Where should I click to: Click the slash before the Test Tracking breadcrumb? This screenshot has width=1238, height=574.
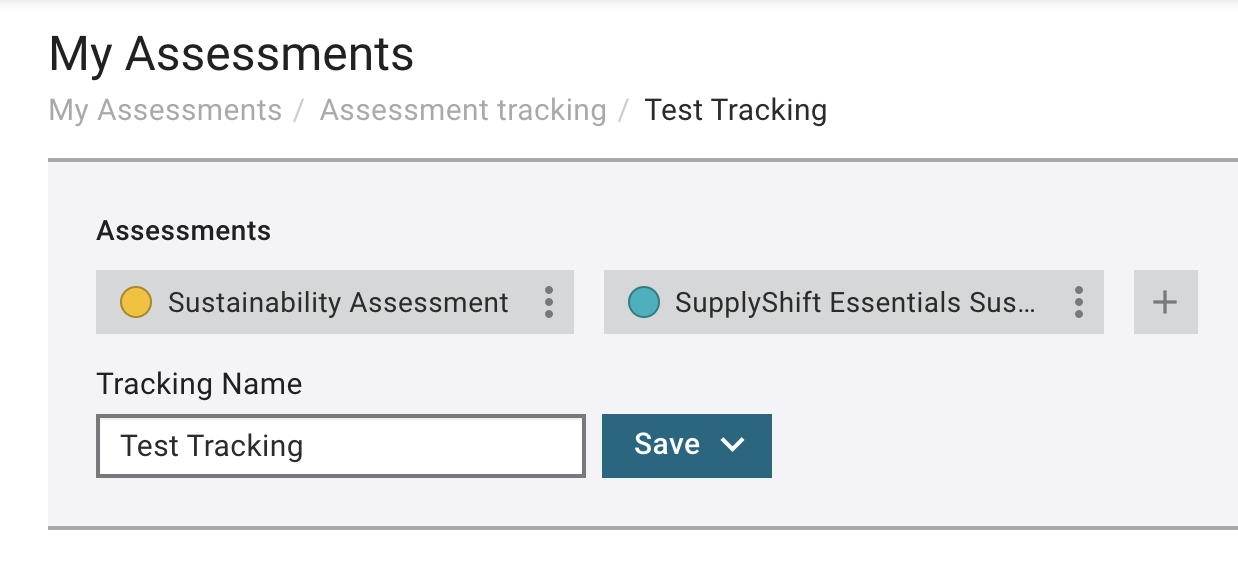[x=624, y=110]
